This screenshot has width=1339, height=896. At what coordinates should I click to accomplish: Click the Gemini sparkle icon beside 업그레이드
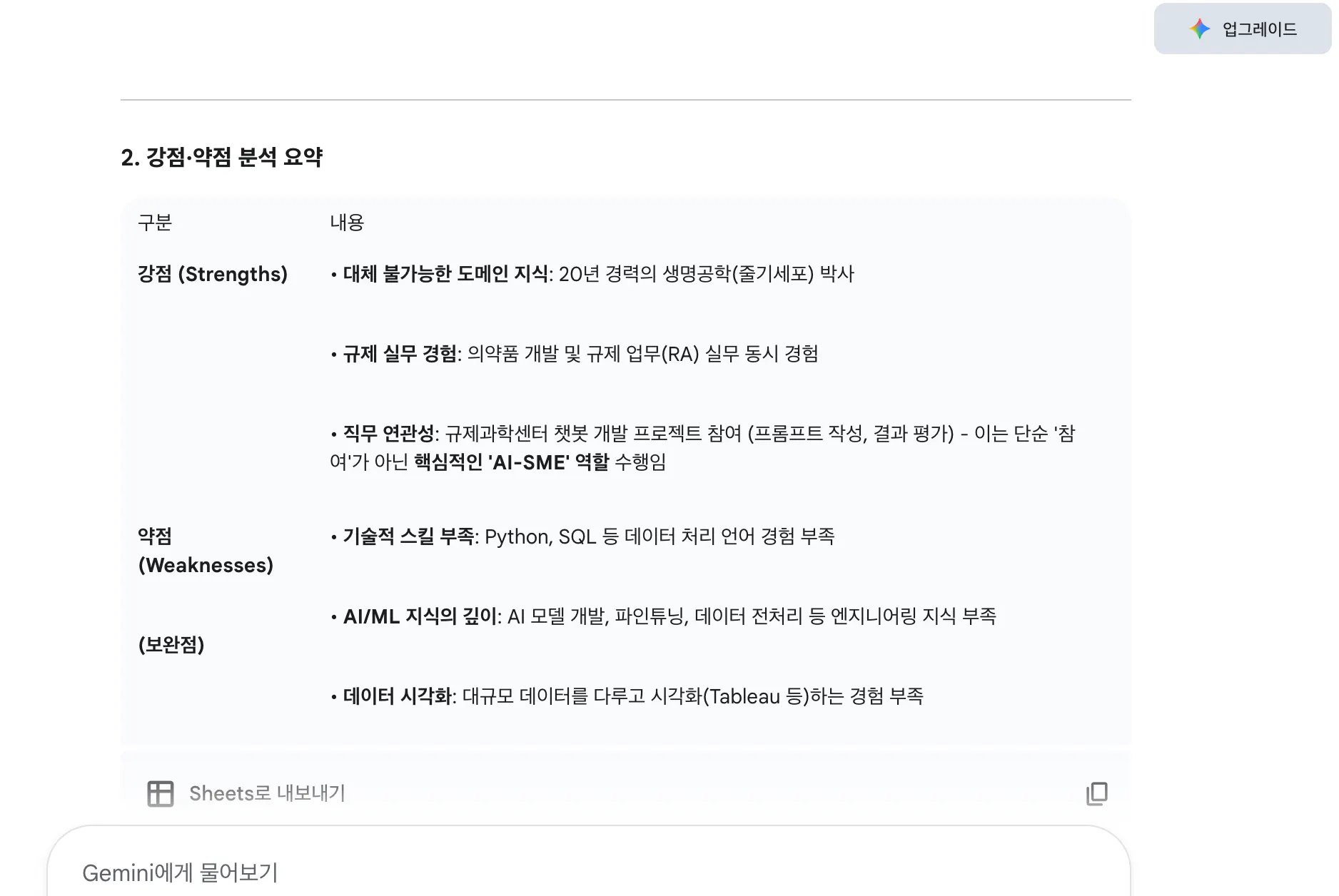click(1200, 29)
